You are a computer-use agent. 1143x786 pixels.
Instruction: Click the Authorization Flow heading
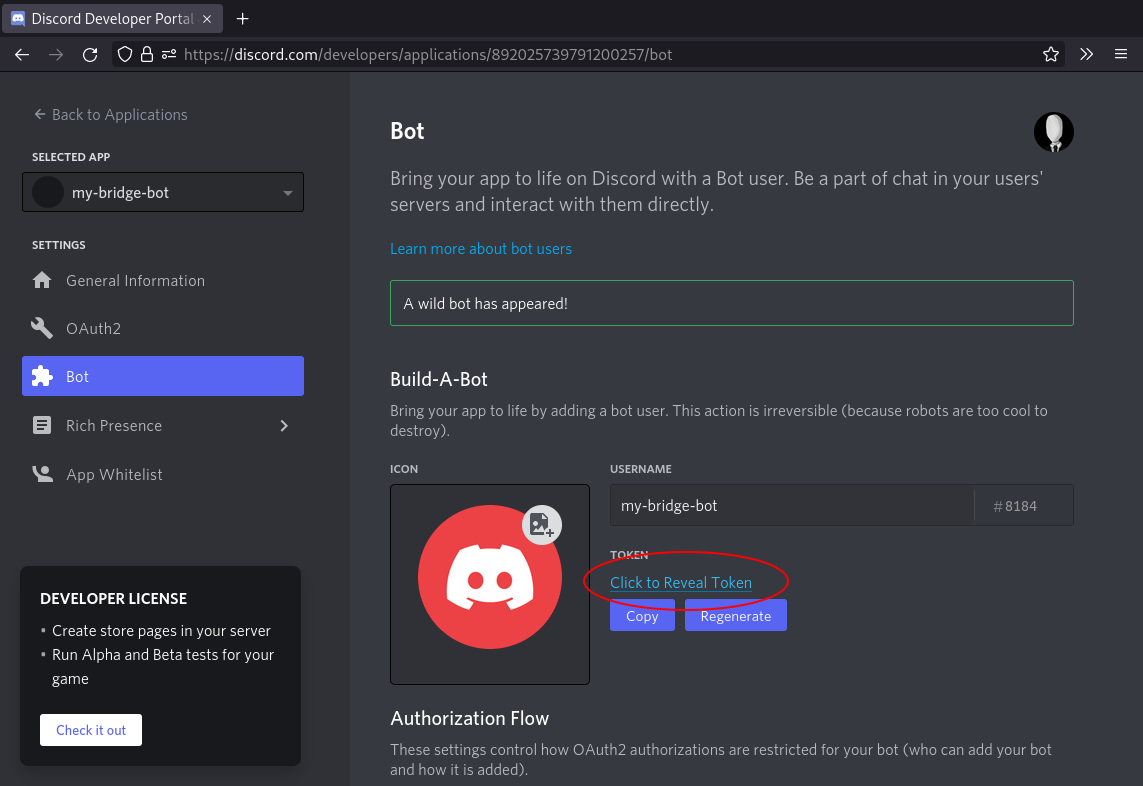pyautogui.click(x=469, y=718)
